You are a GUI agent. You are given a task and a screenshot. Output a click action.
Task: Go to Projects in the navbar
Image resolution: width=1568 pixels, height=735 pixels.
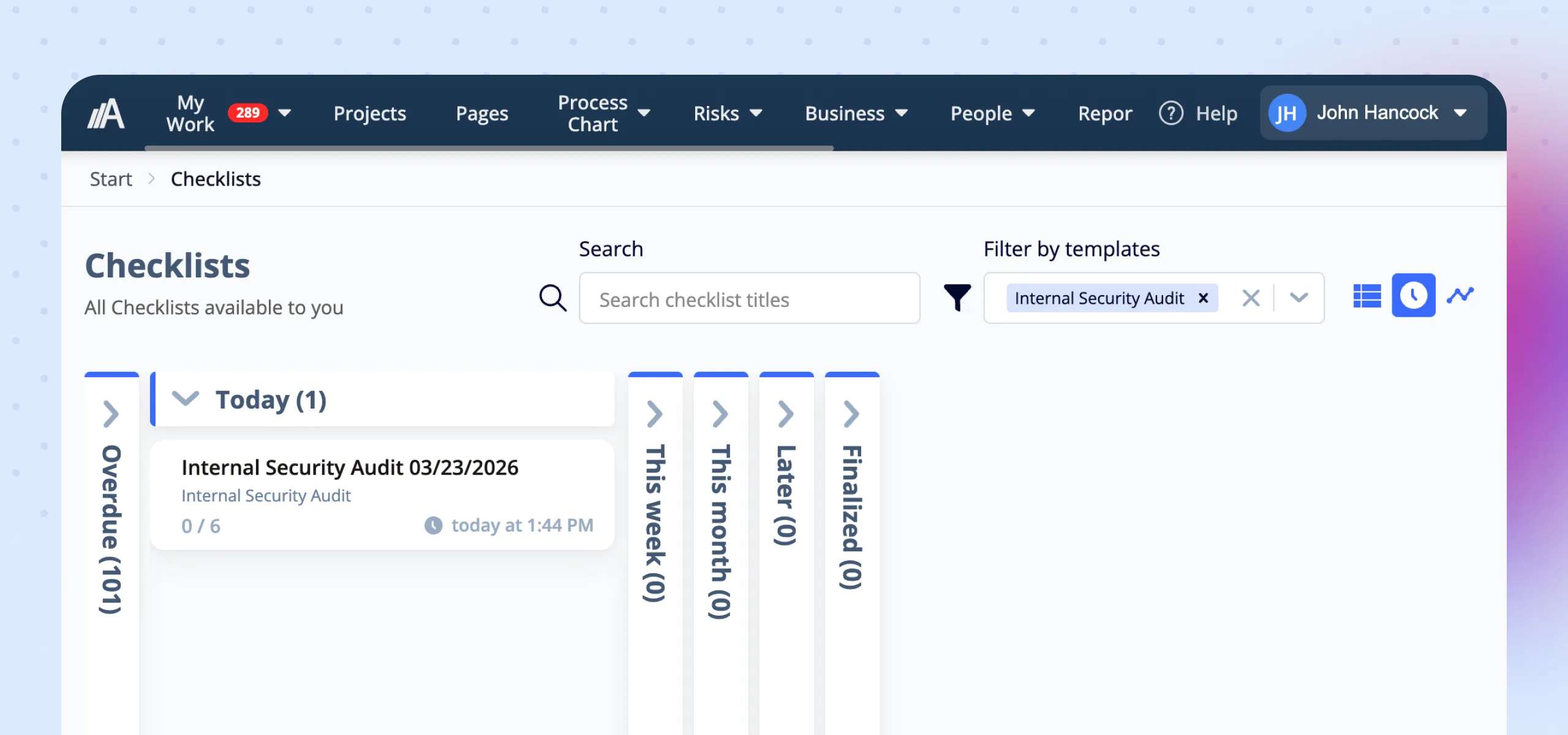pos(370,113)
